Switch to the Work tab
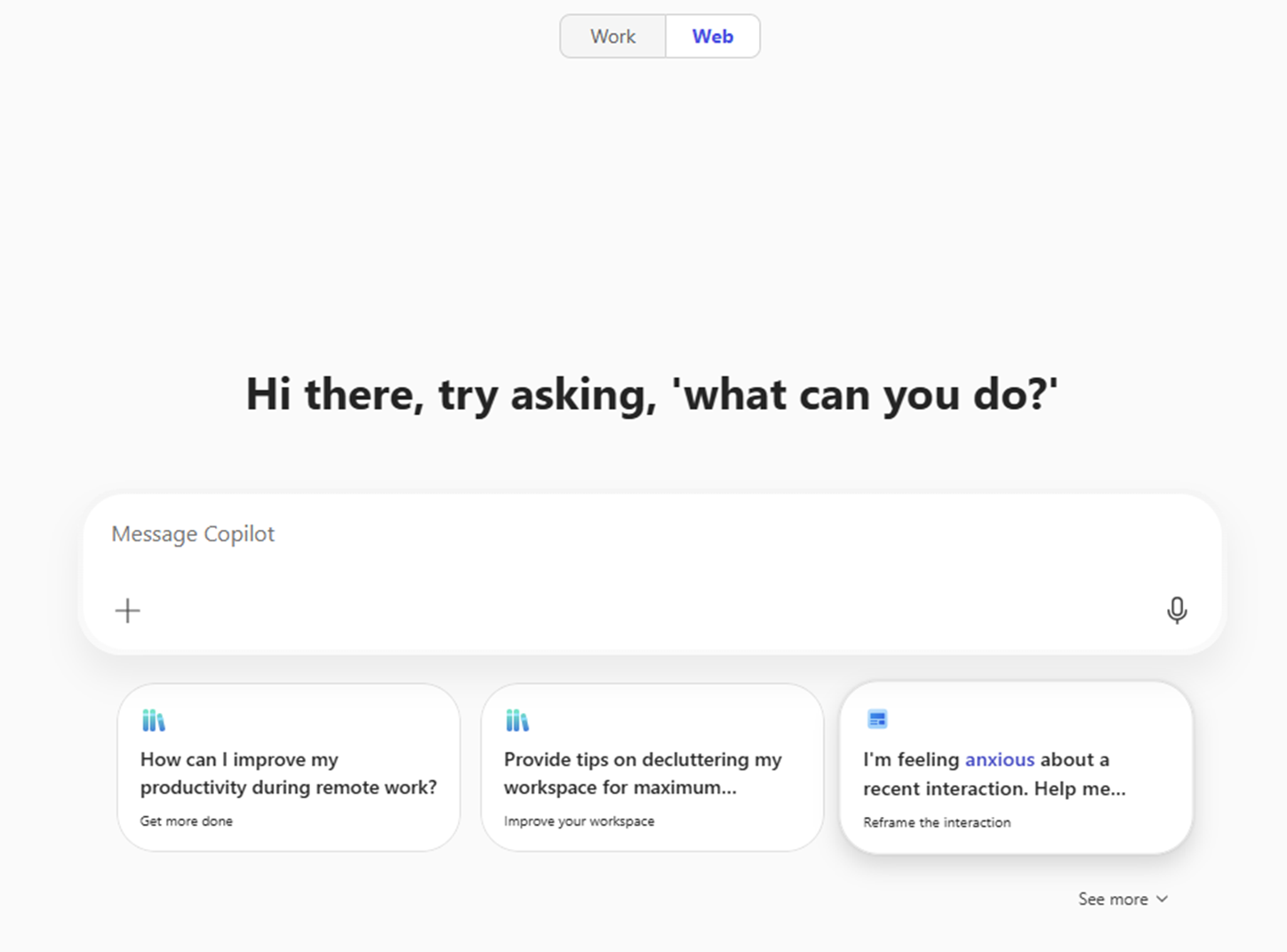Screen dimensions: 1287x952 pyautogui.click(x=612, y=36)
